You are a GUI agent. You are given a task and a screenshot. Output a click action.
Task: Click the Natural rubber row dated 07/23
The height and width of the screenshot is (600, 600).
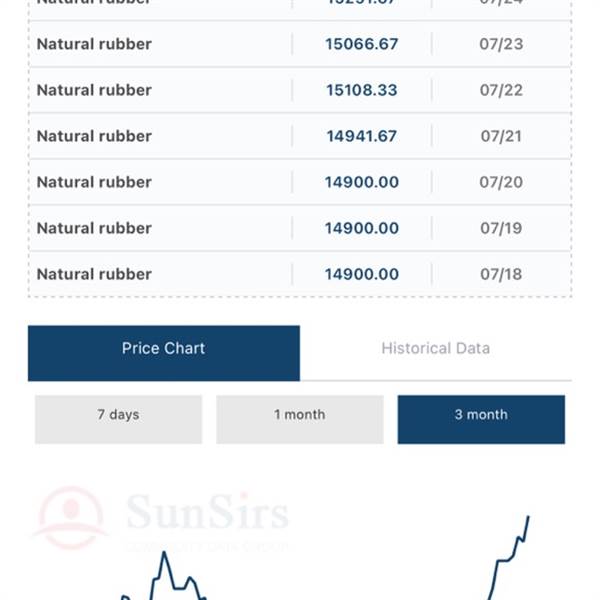(300, 44)
